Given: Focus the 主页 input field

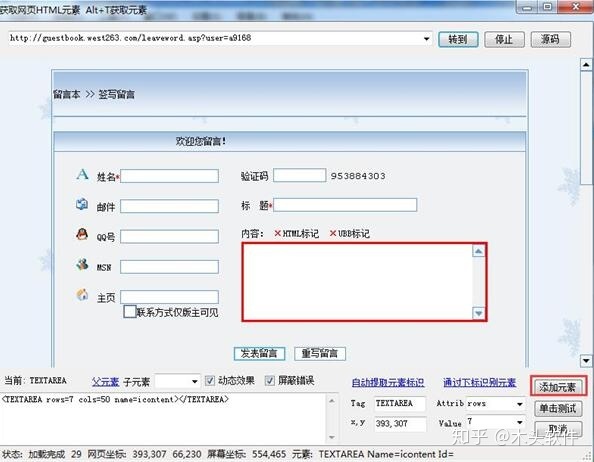Looking at the screenshot, I should click(169, 297).
